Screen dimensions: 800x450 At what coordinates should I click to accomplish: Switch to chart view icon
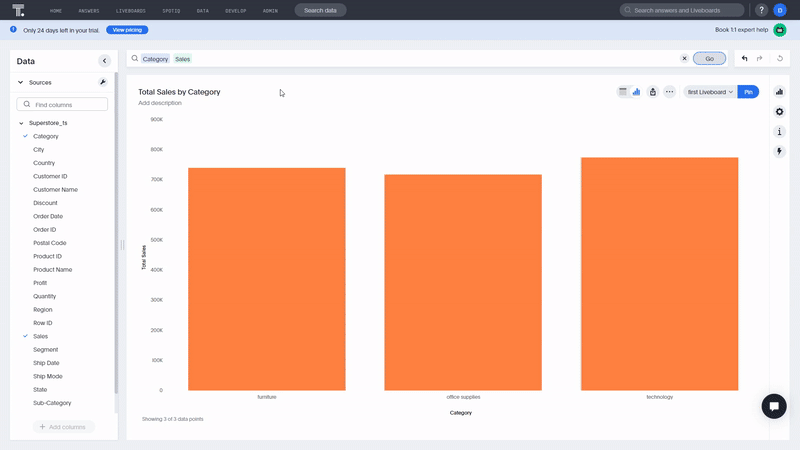636,92
